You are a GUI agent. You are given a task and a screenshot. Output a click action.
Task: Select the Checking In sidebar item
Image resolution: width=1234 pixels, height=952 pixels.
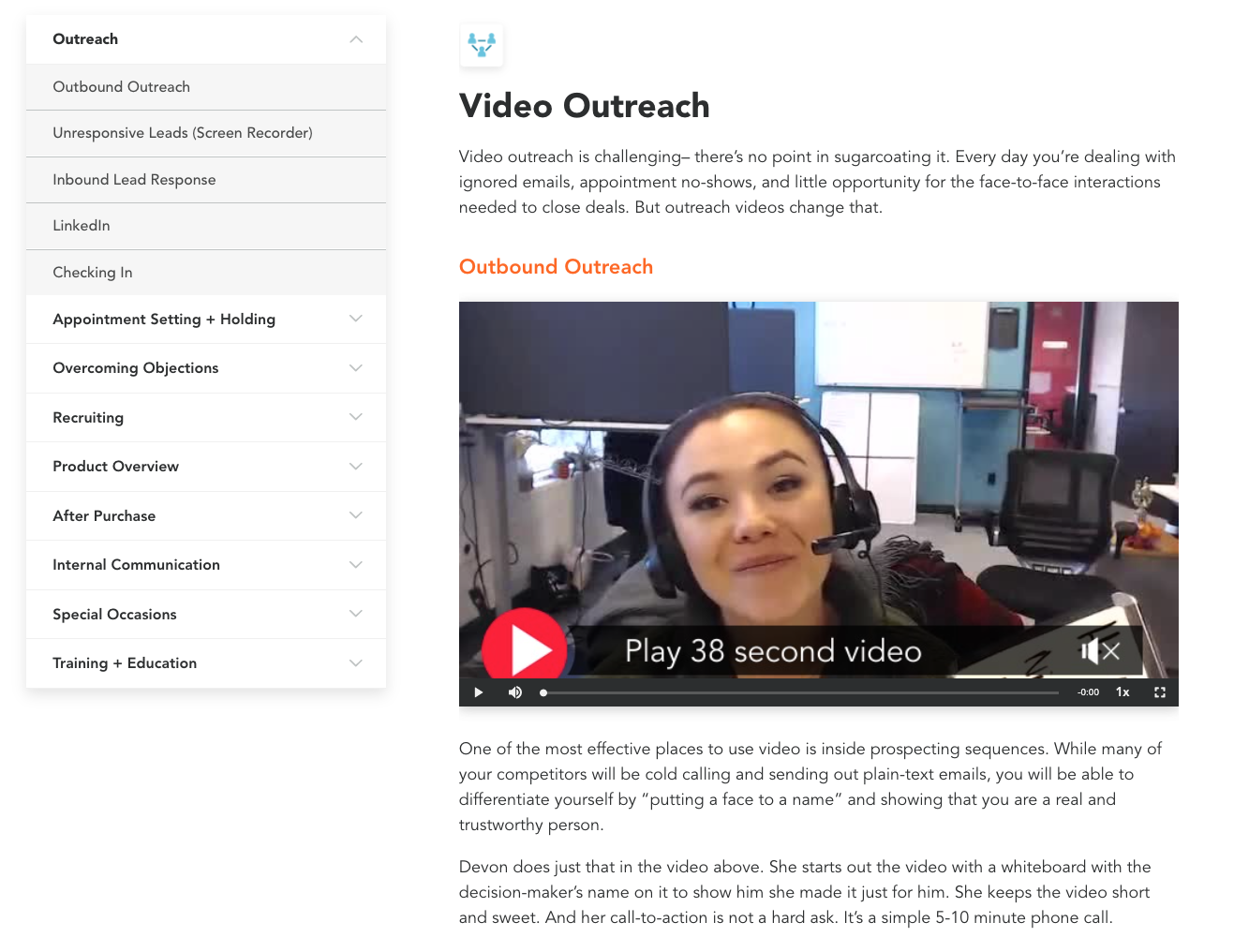click(206, 273)
